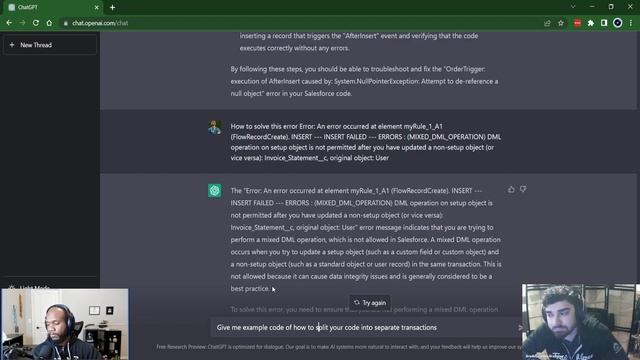This screenshot has width=640, height=360.
Task: Click the Try again button
Action: coord(370,303)
